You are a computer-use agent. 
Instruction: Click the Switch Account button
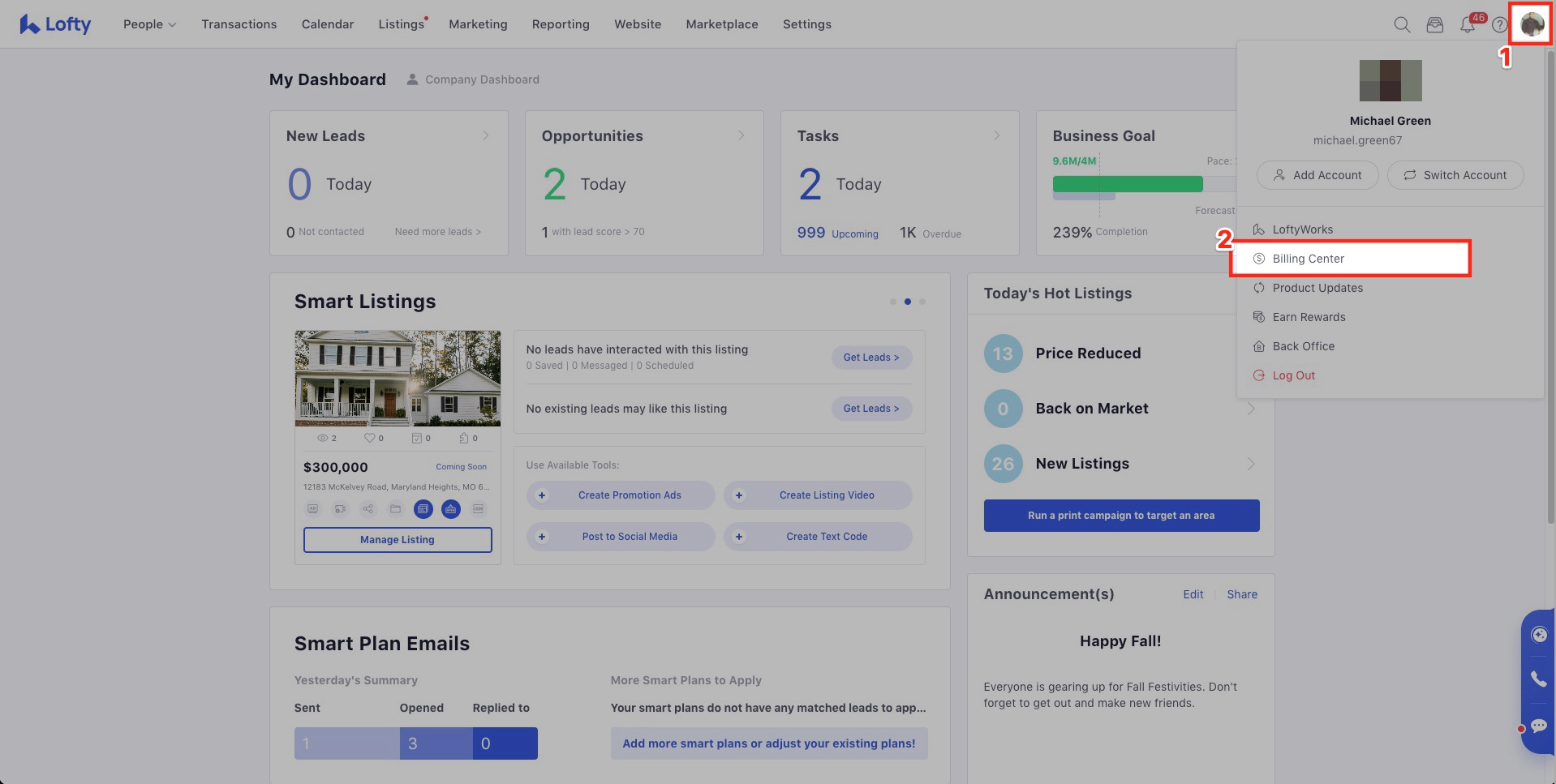coord(1455,175)
